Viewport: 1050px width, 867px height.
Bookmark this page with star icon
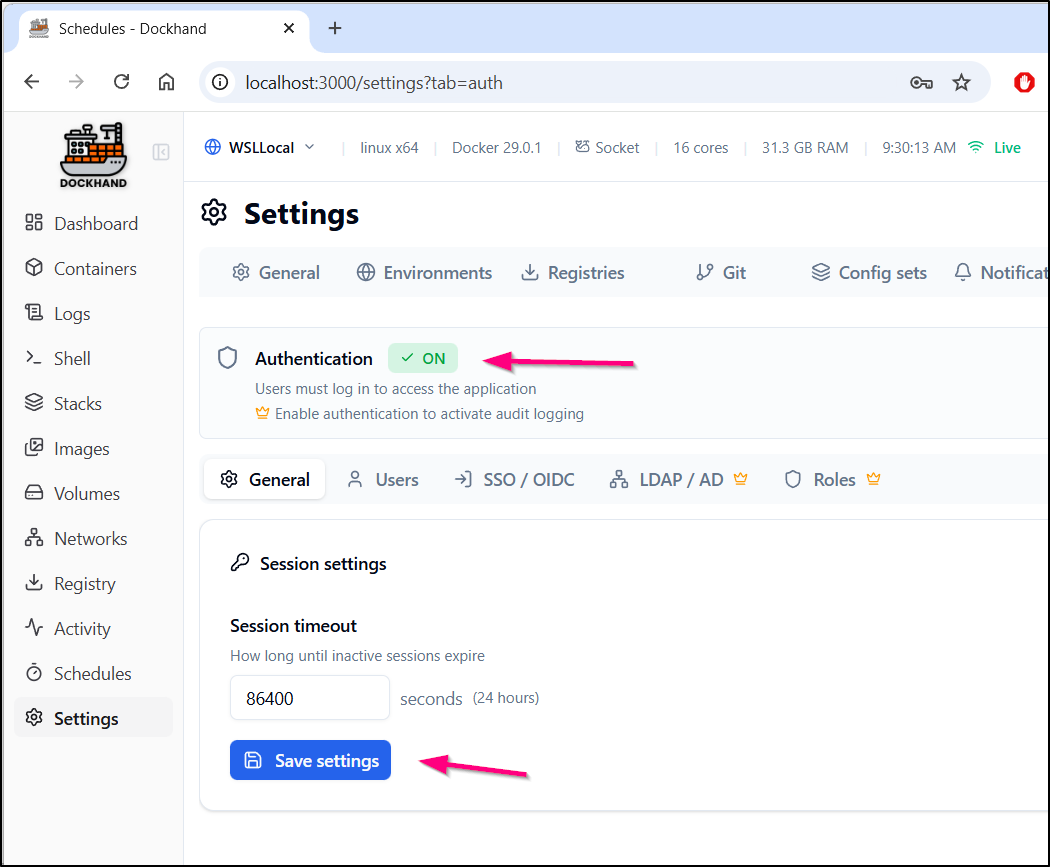(x=961, y=82)
